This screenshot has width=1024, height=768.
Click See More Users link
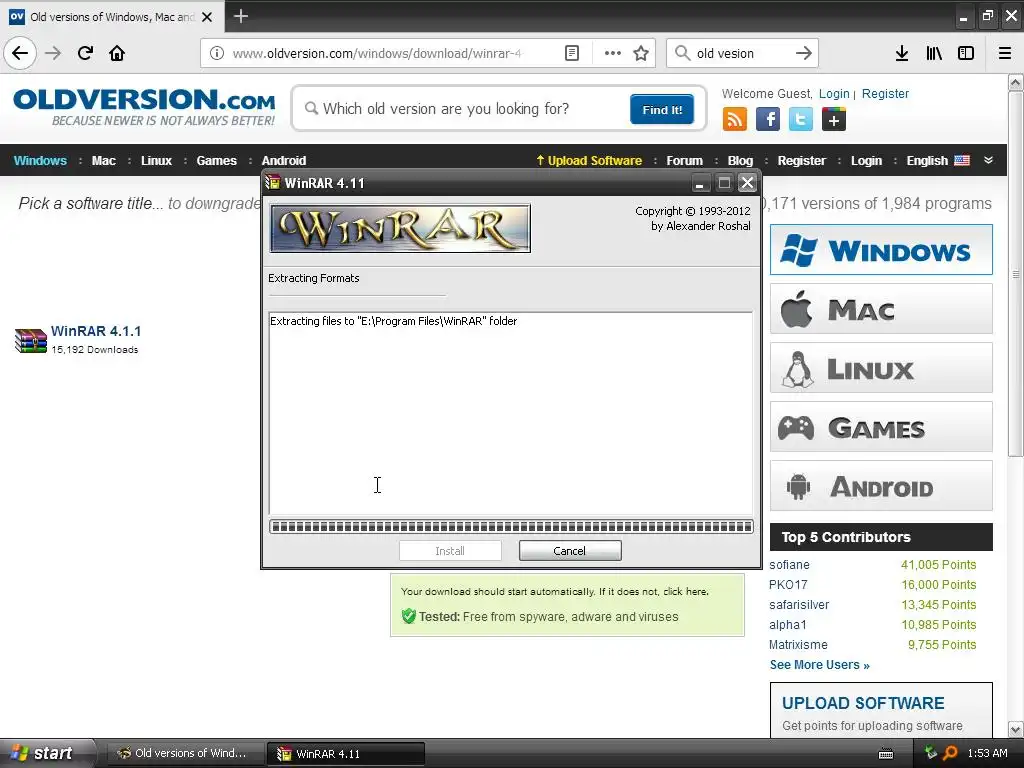(820, 665)
